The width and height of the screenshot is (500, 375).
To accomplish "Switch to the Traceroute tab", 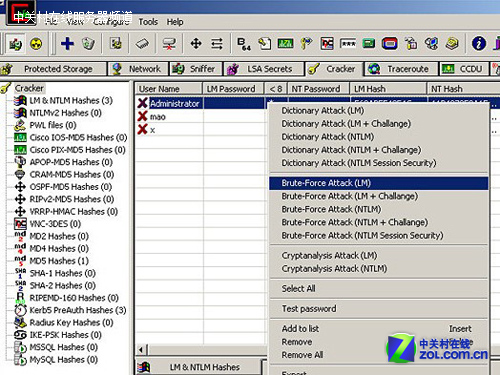I will [x=401, y=69].
